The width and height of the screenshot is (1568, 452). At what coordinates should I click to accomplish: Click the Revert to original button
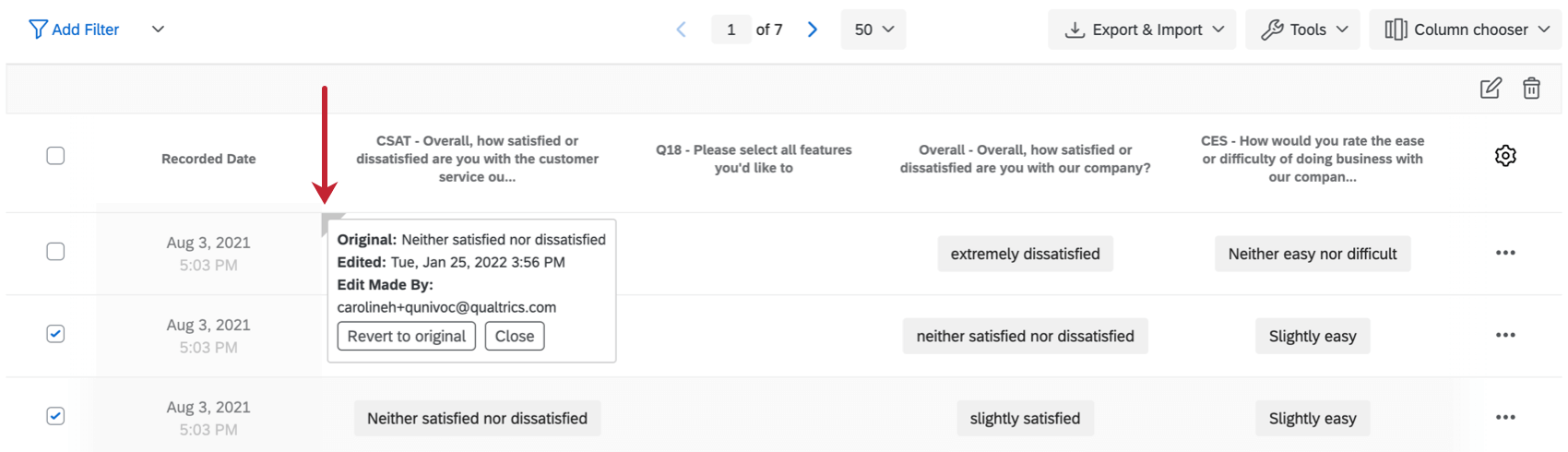pos(406,336)
